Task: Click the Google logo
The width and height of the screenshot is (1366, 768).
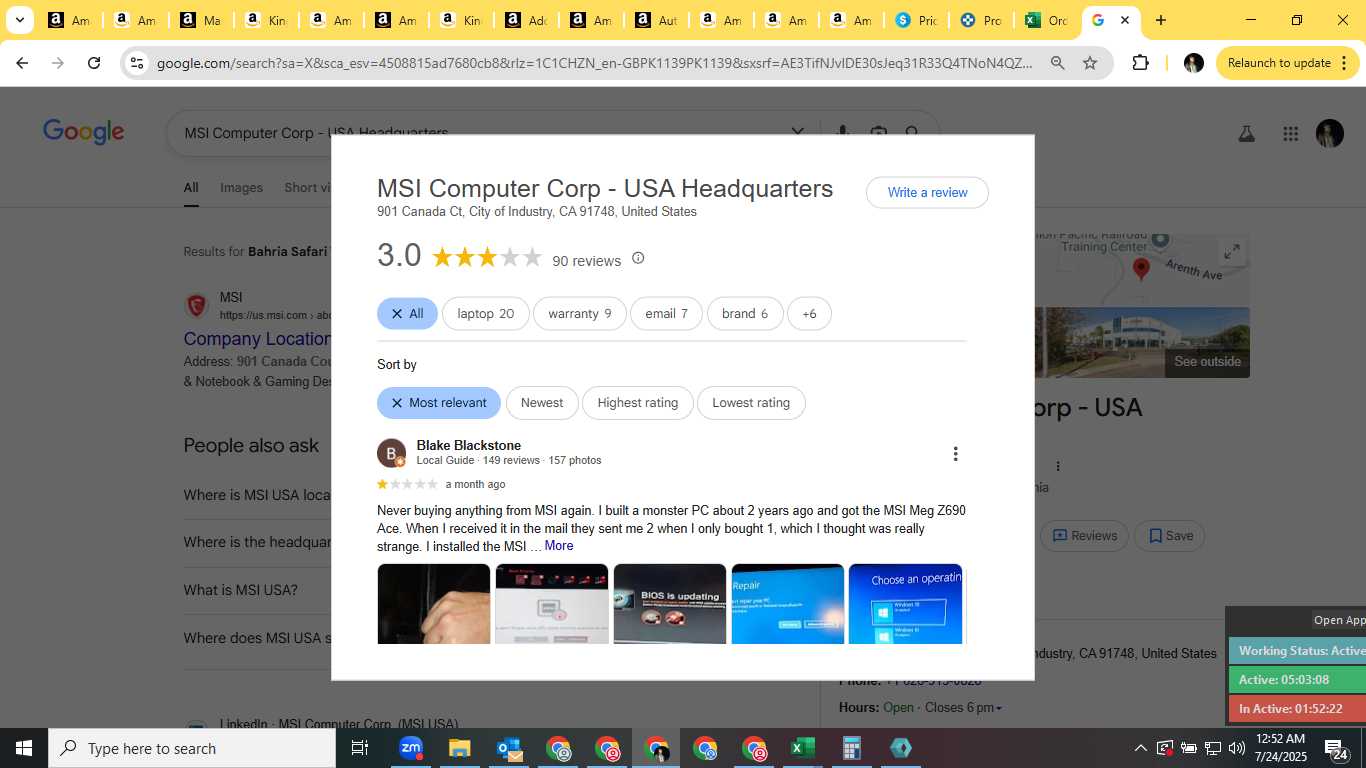Action: (84, 132)
